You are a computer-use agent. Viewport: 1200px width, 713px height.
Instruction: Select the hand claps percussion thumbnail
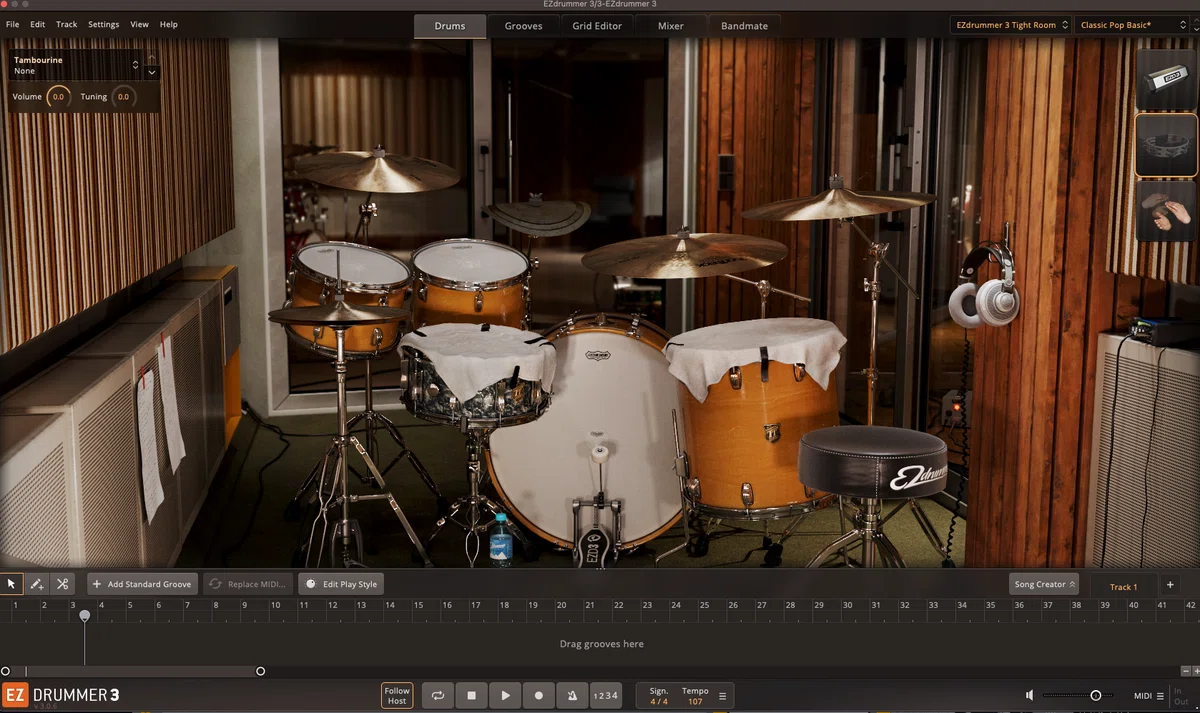pos(1166,211)
